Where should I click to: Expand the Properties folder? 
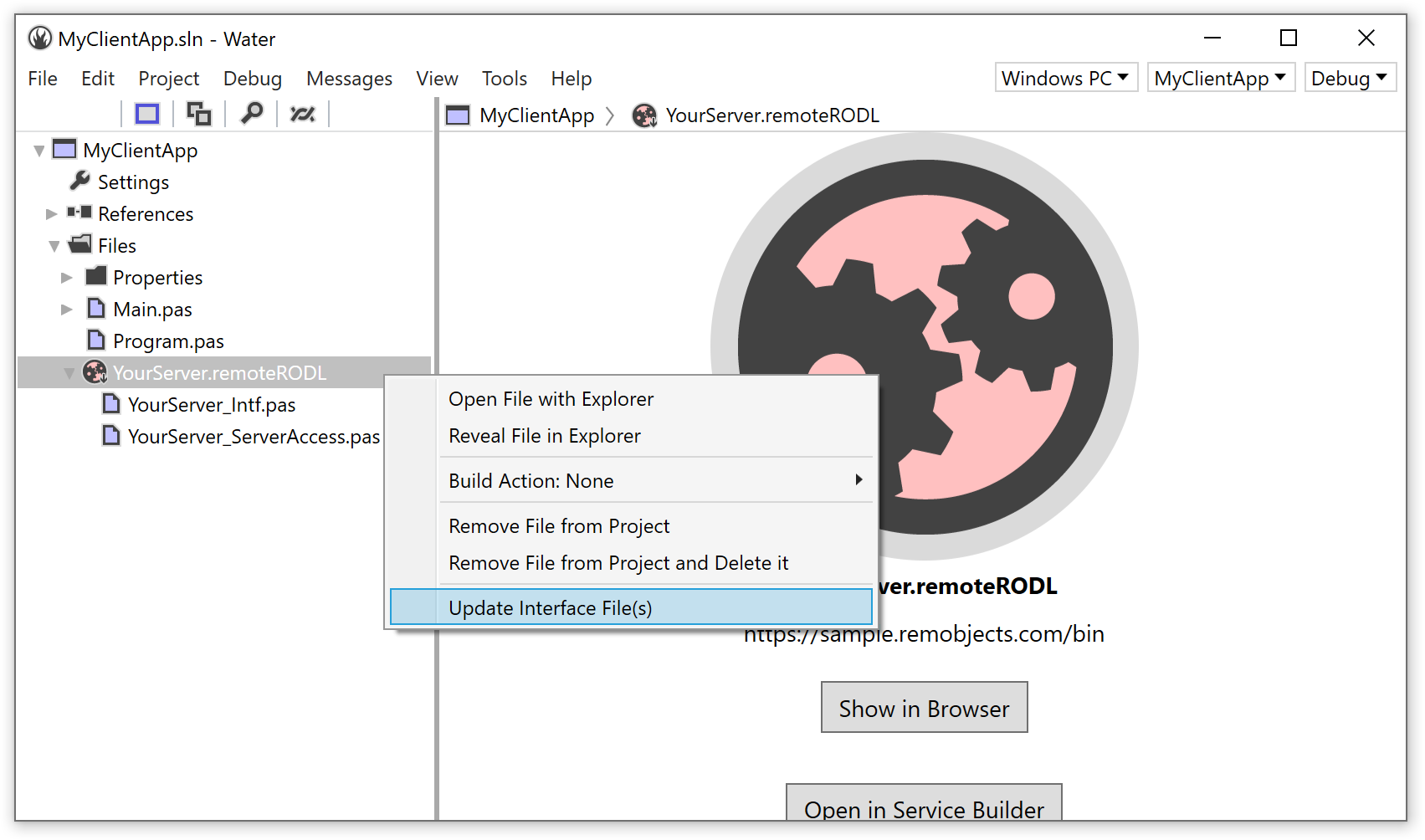click(67, 278)
